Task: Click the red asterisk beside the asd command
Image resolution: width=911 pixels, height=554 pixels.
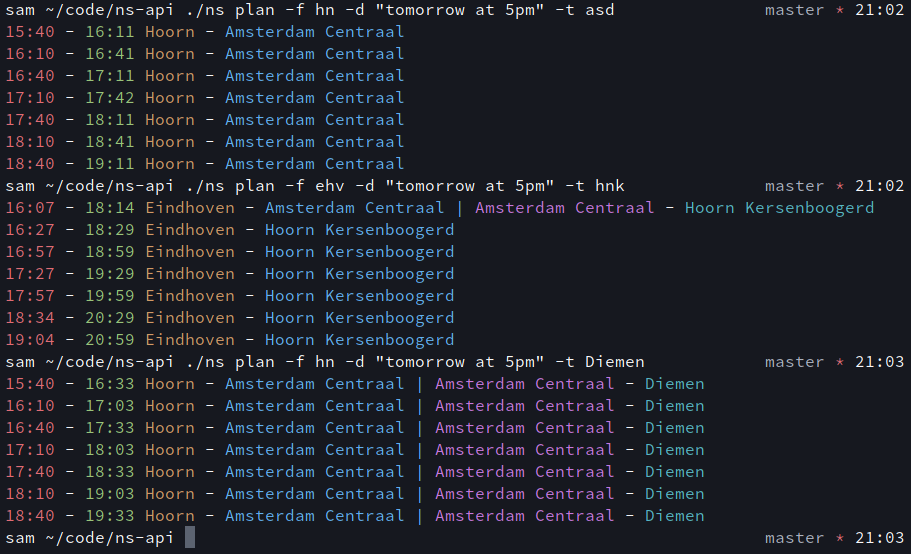Action: click(x=840, y=11)
